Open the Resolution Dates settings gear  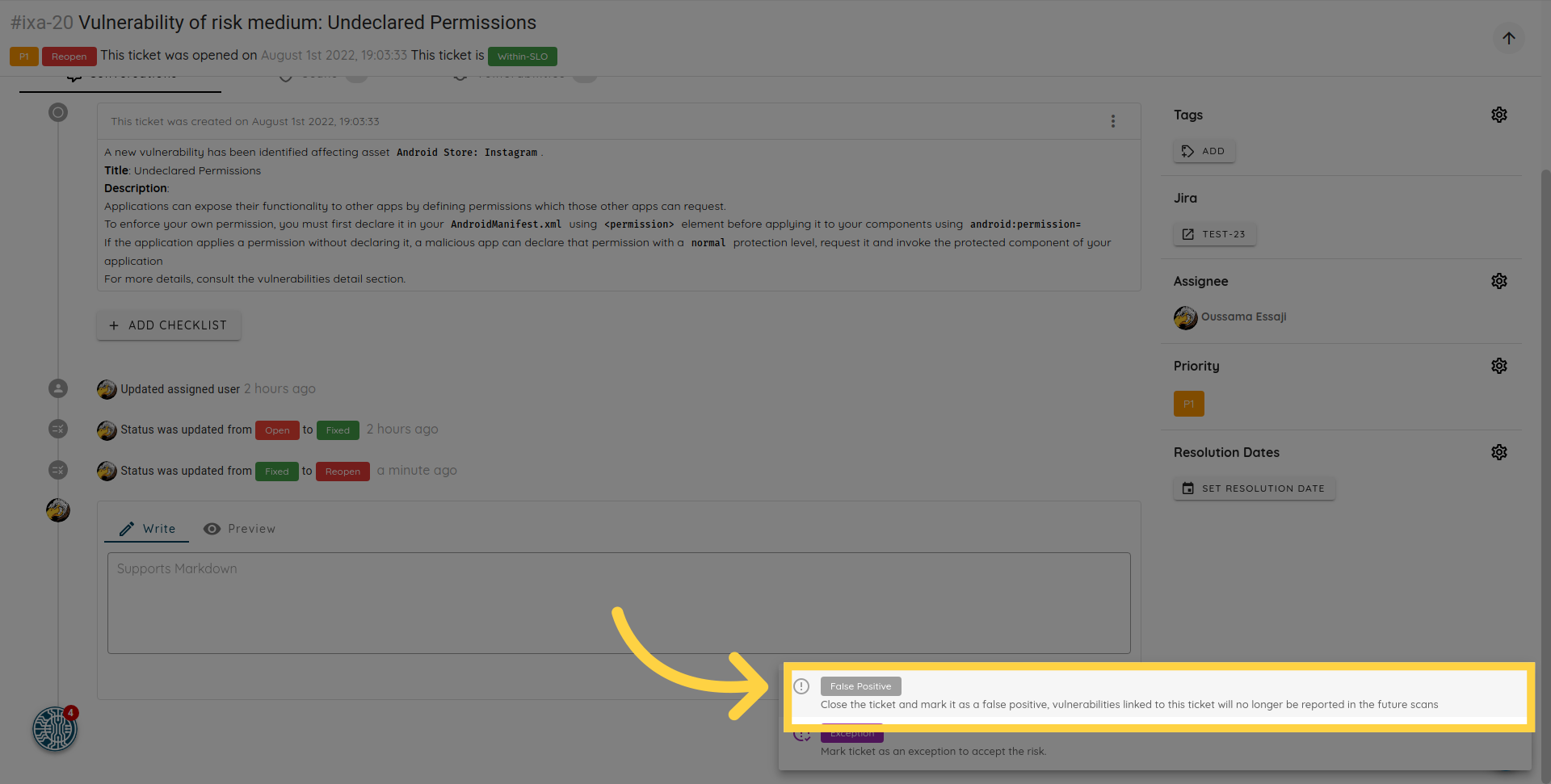1498,452
